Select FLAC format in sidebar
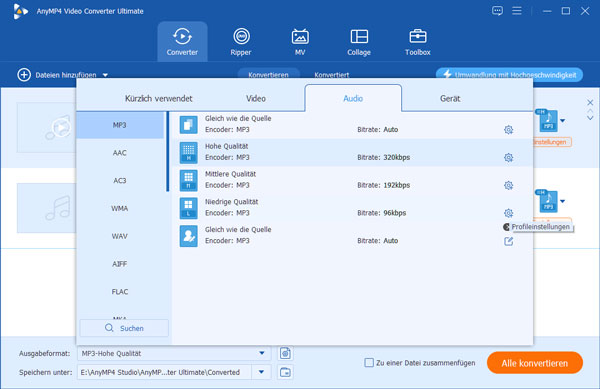Image resolution: width=600 pixels, height=389 pixels. (120, 291)
